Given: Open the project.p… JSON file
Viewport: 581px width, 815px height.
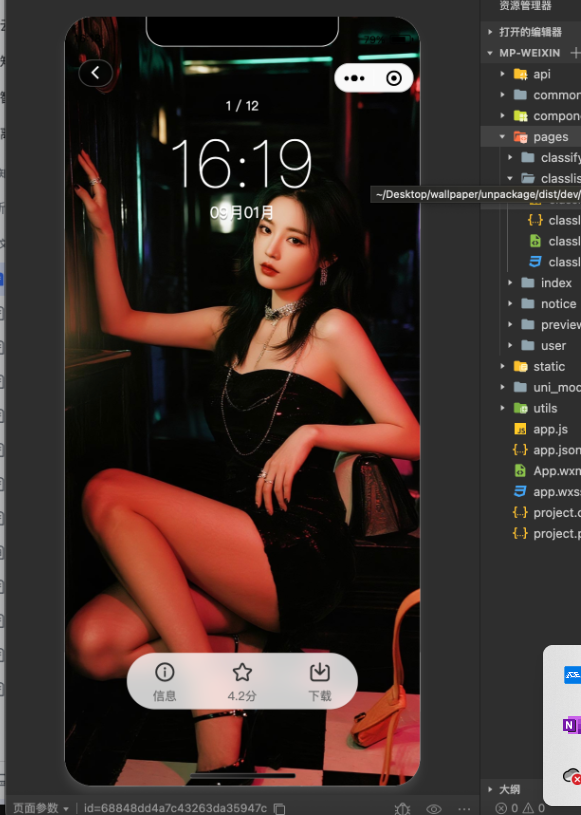Looking at the screenshot, I should point(531,533).
